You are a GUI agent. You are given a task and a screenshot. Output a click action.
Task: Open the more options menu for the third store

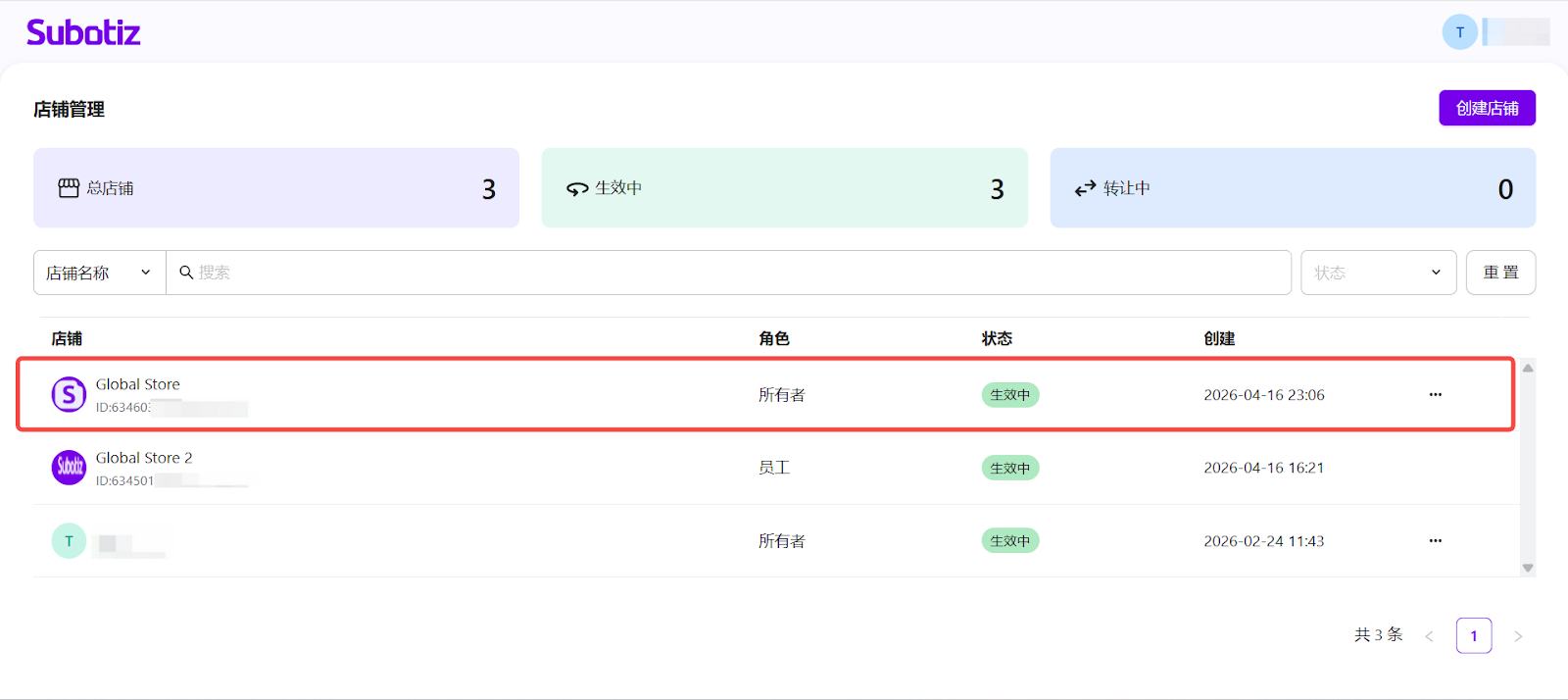pos(1435,541)
